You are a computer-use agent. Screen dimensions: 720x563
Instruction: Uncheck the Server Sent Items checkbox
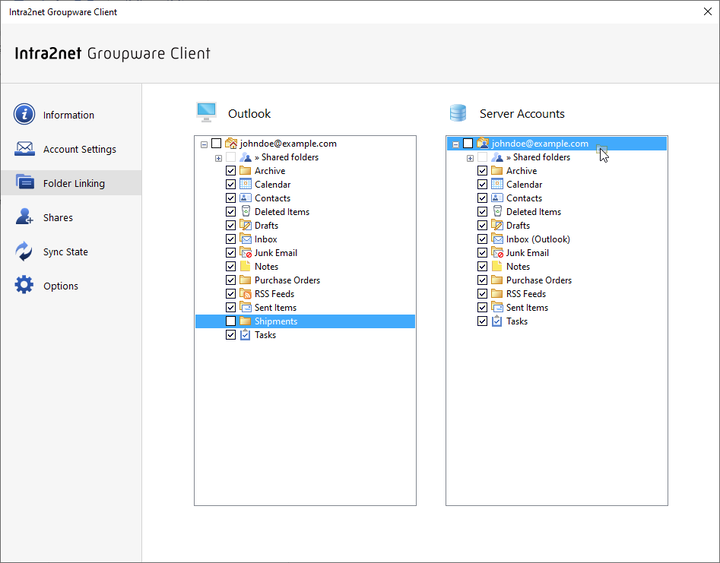(x=482, y=307)
